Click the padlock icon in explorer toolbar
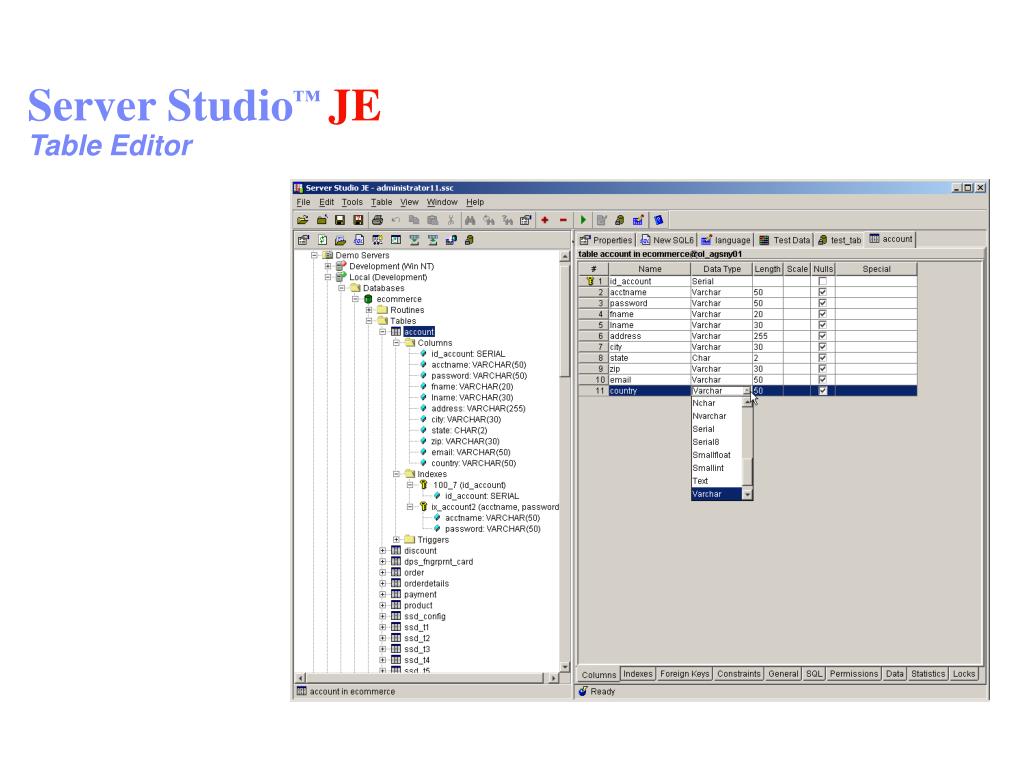This screenshot has width=1024, height=768. pyautogui.click(x=469, y=240)
